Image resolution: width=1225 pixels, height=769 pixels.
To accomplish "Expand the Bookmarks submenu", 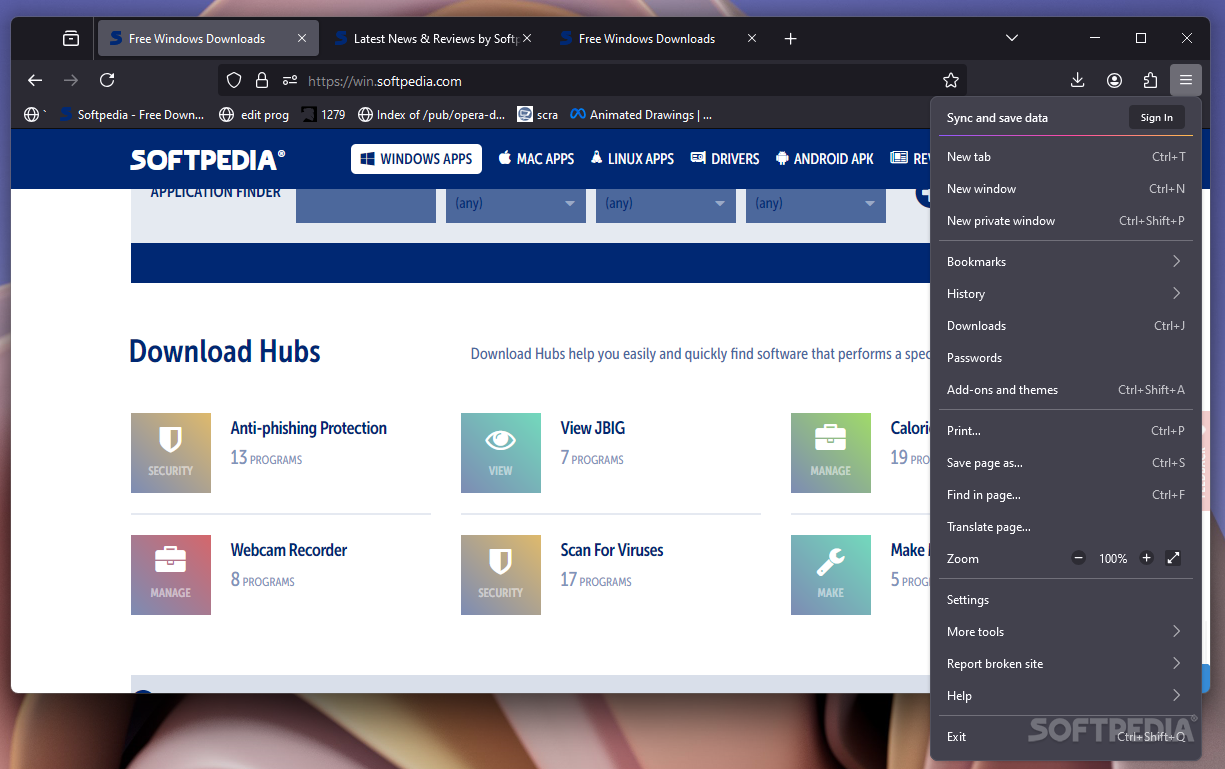I will click(x=1066, y=262).
